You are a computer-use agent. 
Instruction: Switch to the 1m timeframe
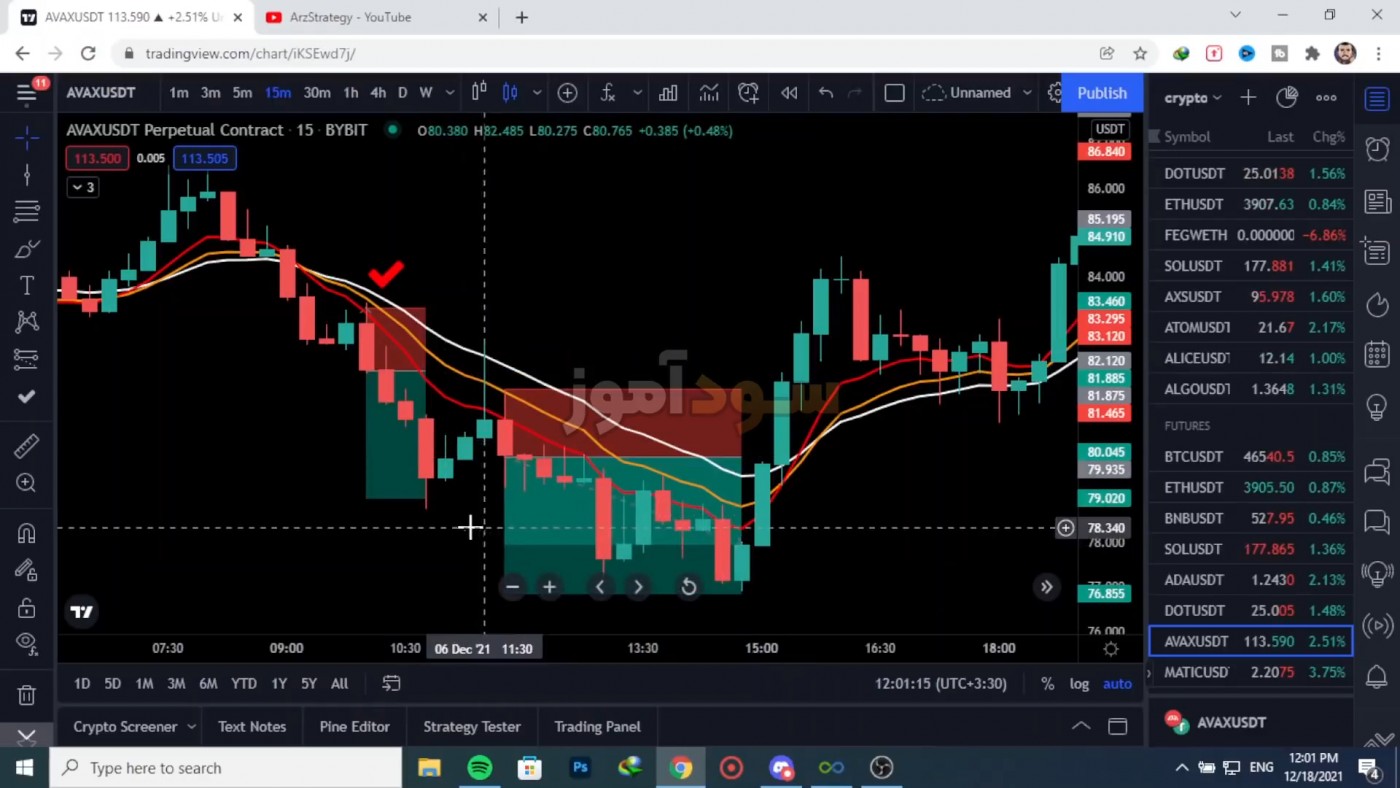click(x=179, y=93)
